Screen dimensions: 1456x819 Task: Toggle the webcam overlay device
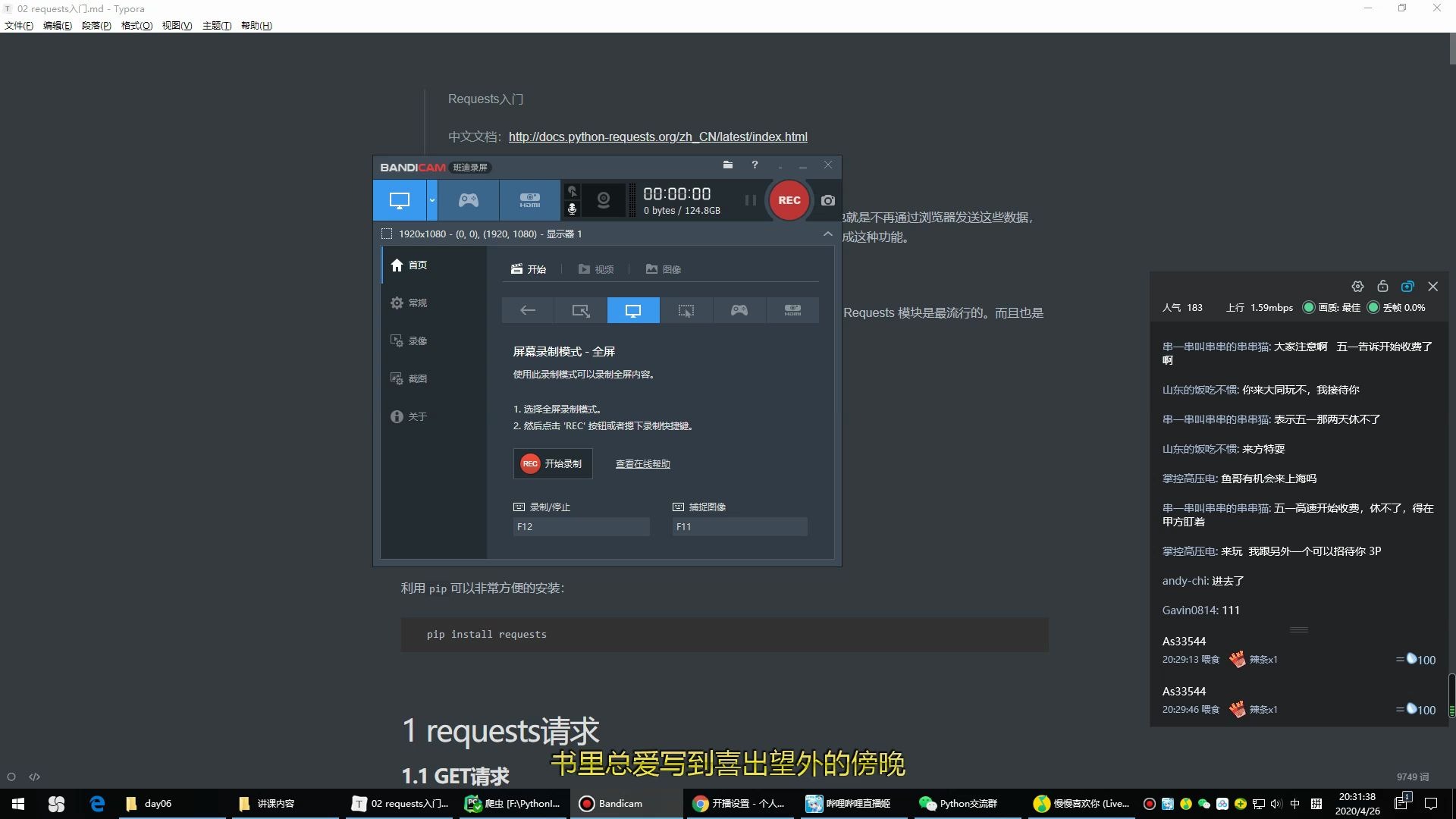tap(602, 199)
